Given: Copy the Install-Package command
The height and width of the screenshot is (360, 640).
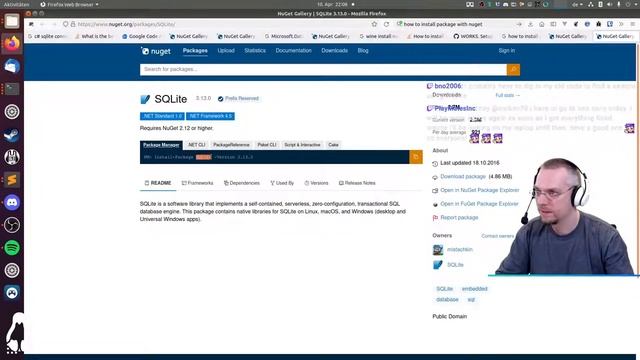Looking at the screenshot, I should pyautogui.click(x=416, y=157).
